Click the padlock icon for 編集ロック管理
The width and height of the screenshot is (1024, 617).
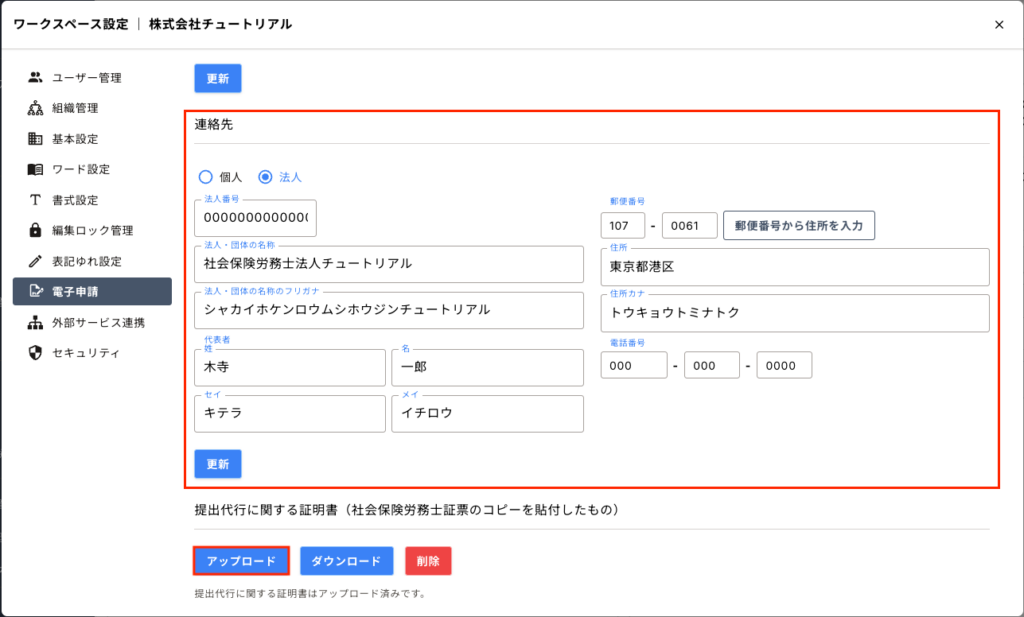click(x=35, y=231)
